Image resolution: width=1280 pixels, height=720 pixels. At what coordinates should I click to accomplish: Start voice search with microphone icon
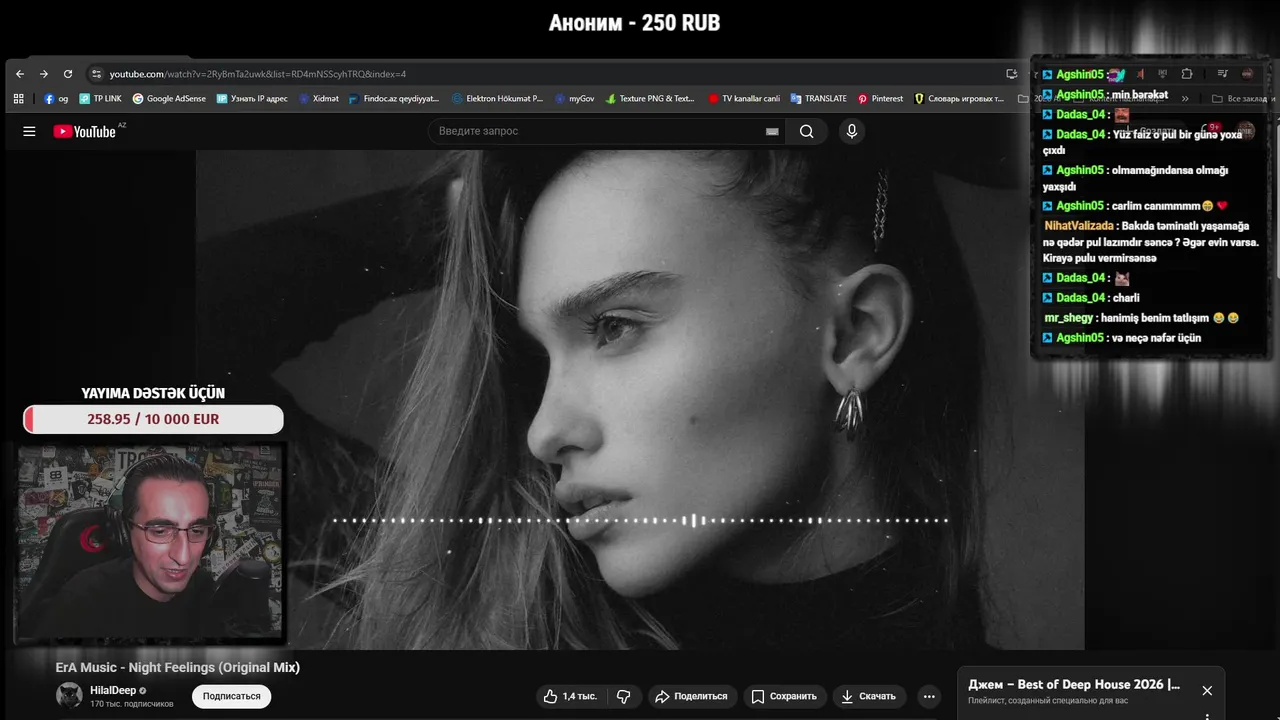click(851, 131)
